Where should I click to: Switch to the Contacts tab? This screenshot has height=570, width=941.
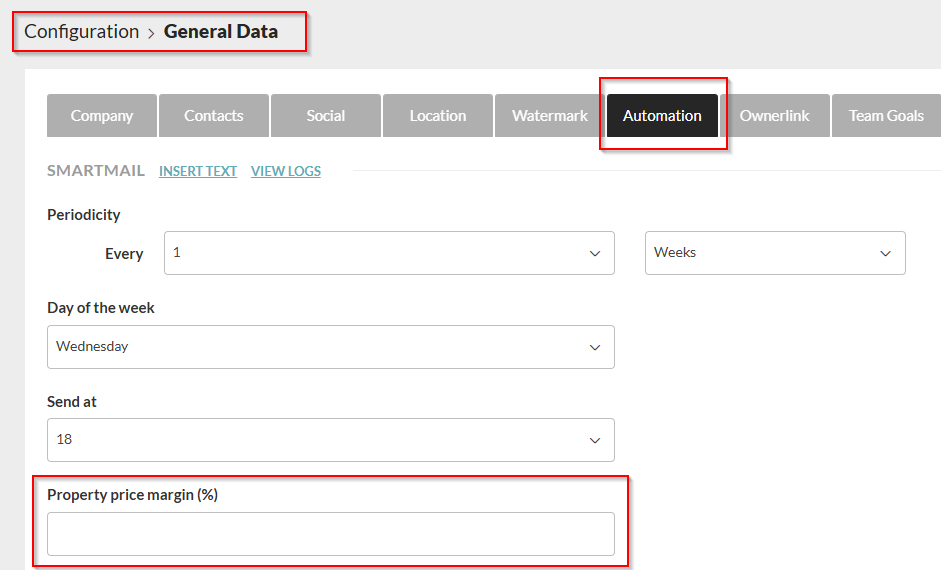click(214, 115)
